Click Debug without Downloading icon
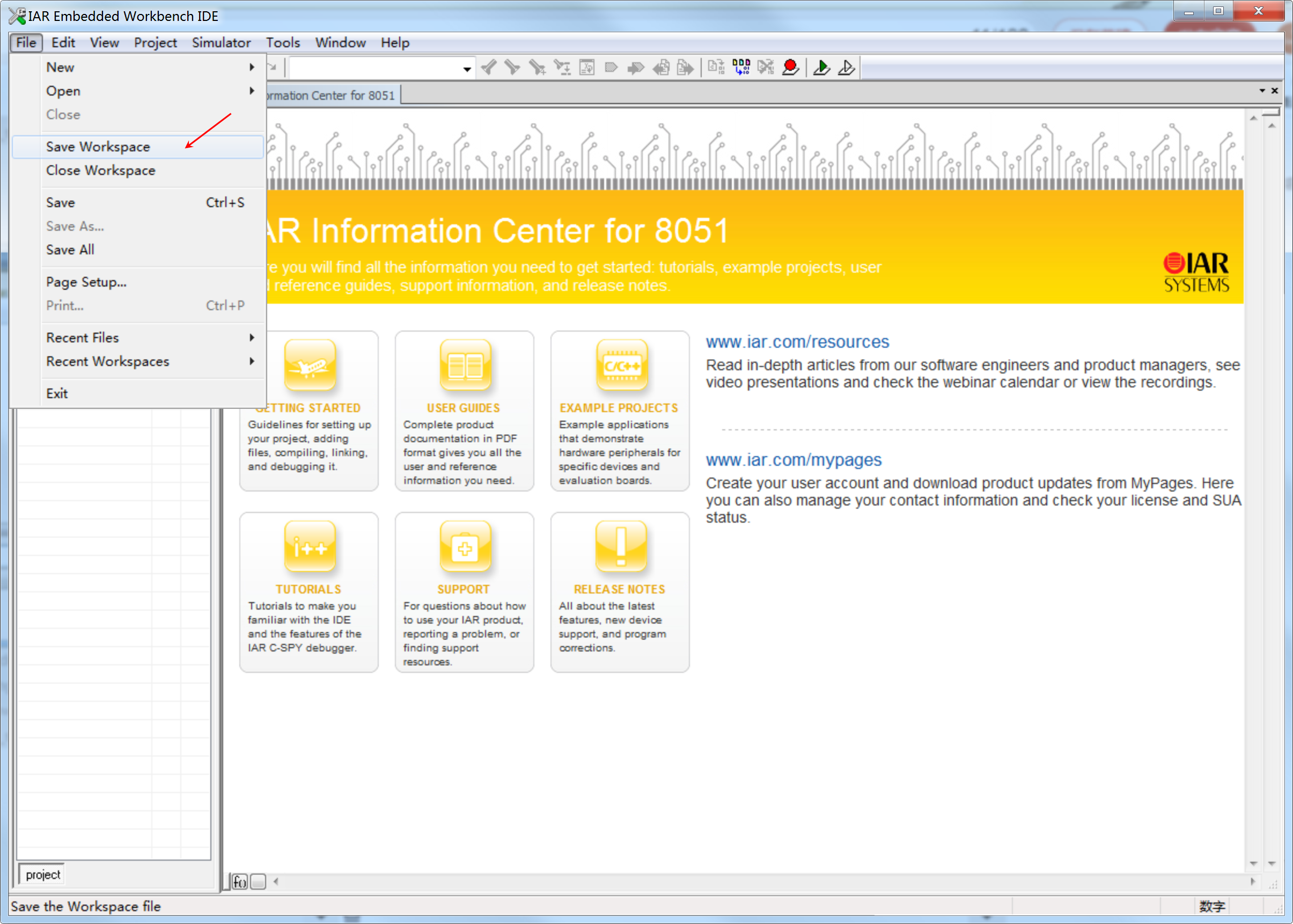 pyautogui.click(x=846, y=68)
